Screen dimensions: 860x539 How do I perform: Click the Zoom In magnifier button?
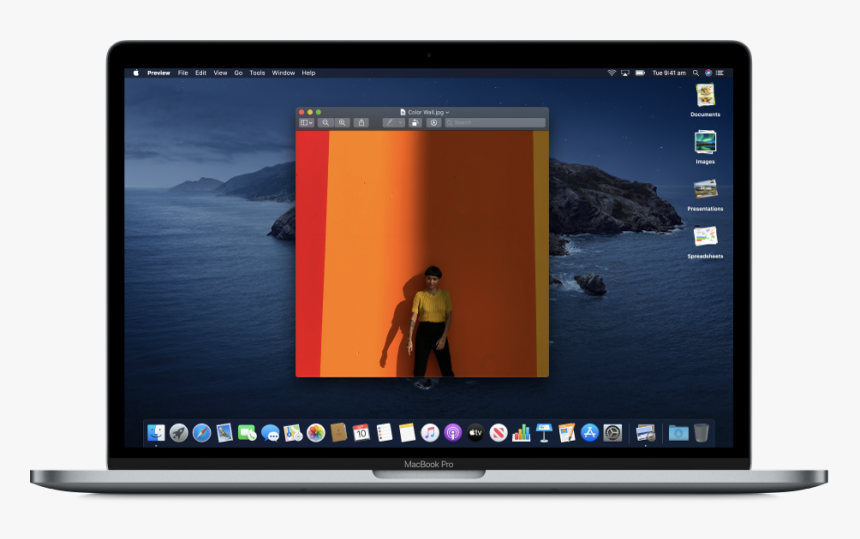[342, 123]
